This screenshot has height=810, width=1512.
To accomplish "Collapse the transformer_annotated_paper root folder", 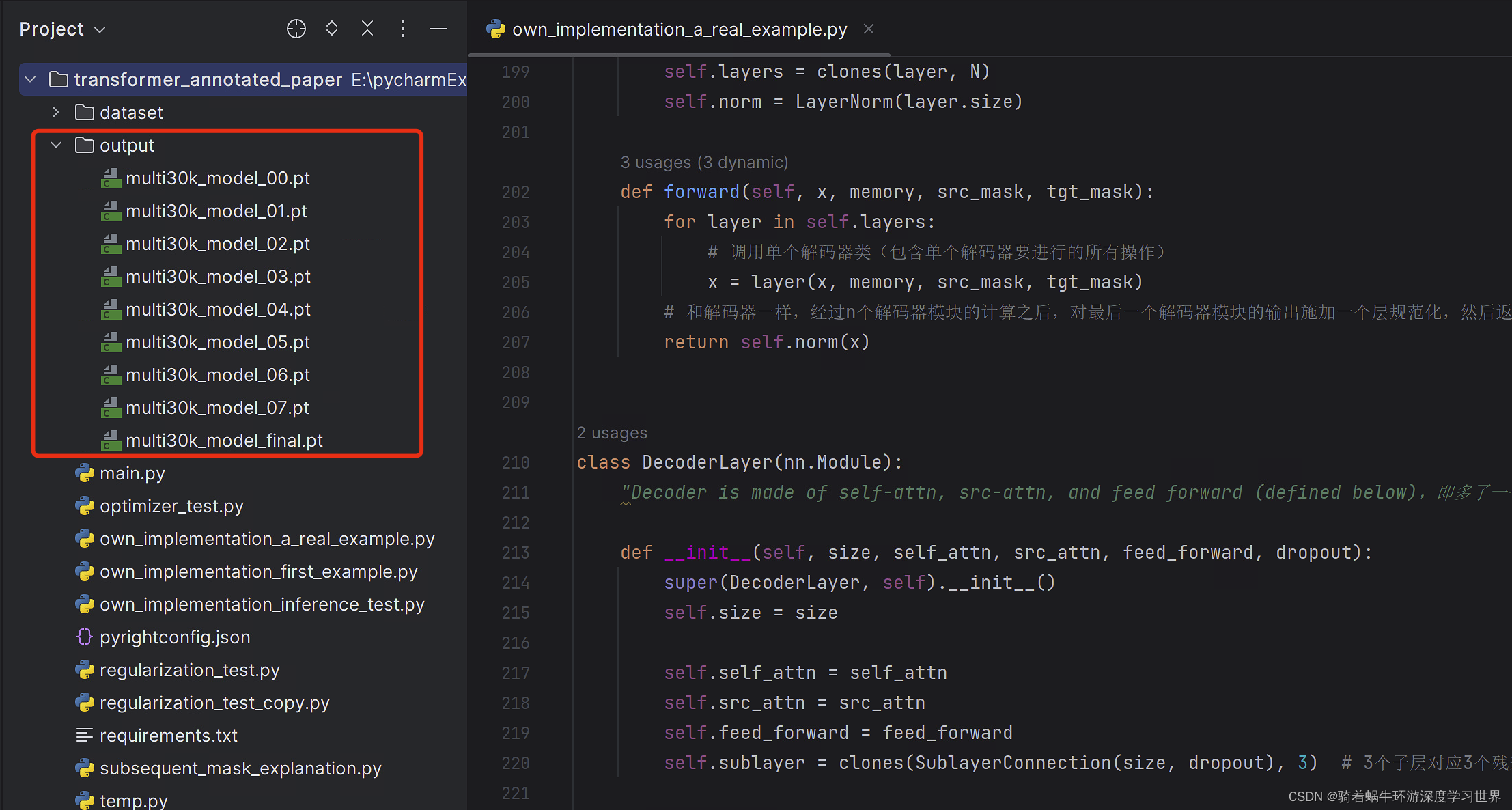I will [30, 80].
